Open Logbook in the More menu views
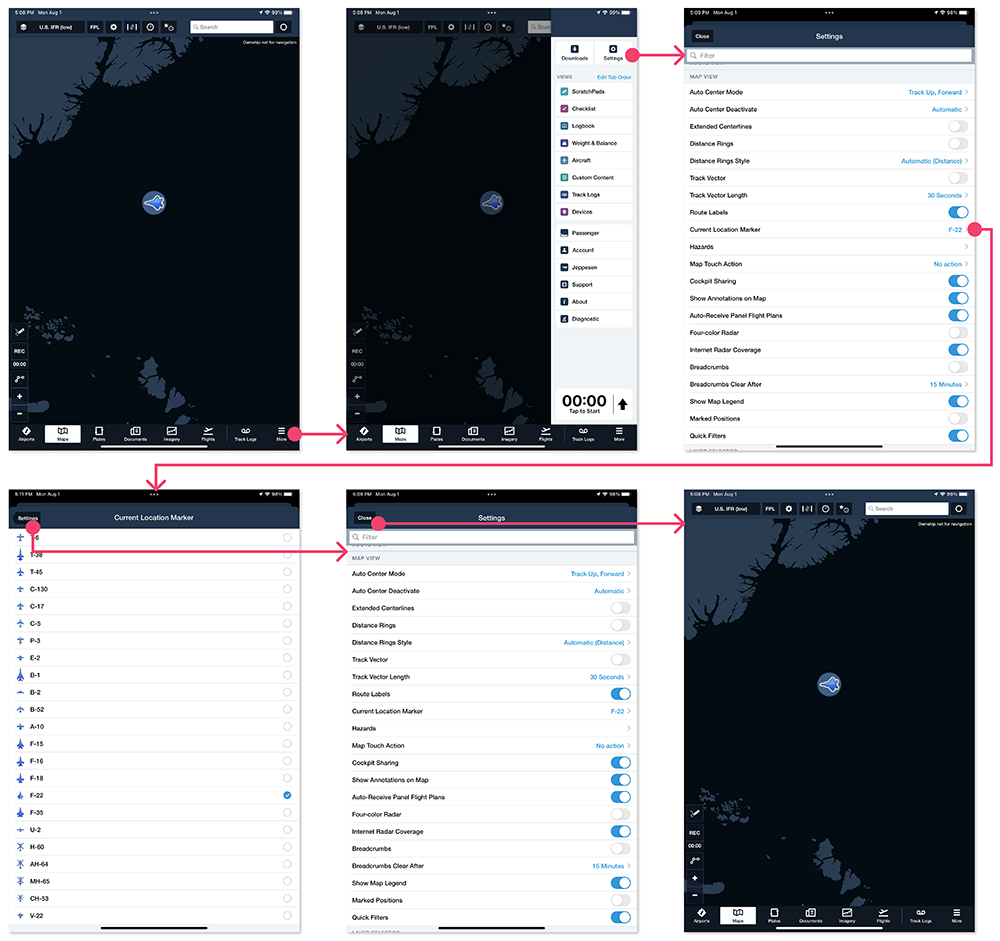The height and width of the screenshot is (941, 1000). 594,126
